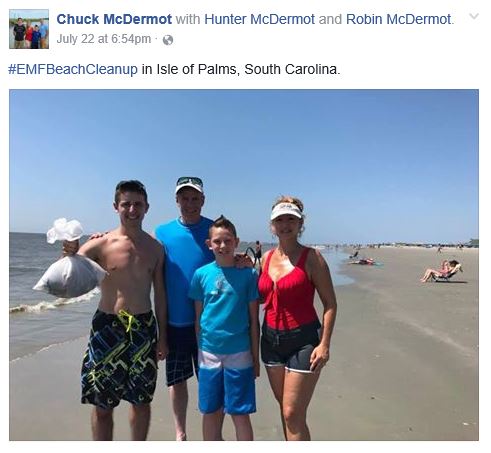
Task: Open the July 22 at 6:54pm timestamp
Action: (104, 39)
